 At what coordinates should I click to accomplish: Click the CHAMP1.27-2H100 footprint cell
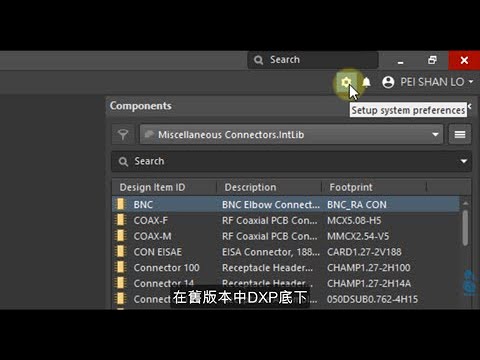369,267
